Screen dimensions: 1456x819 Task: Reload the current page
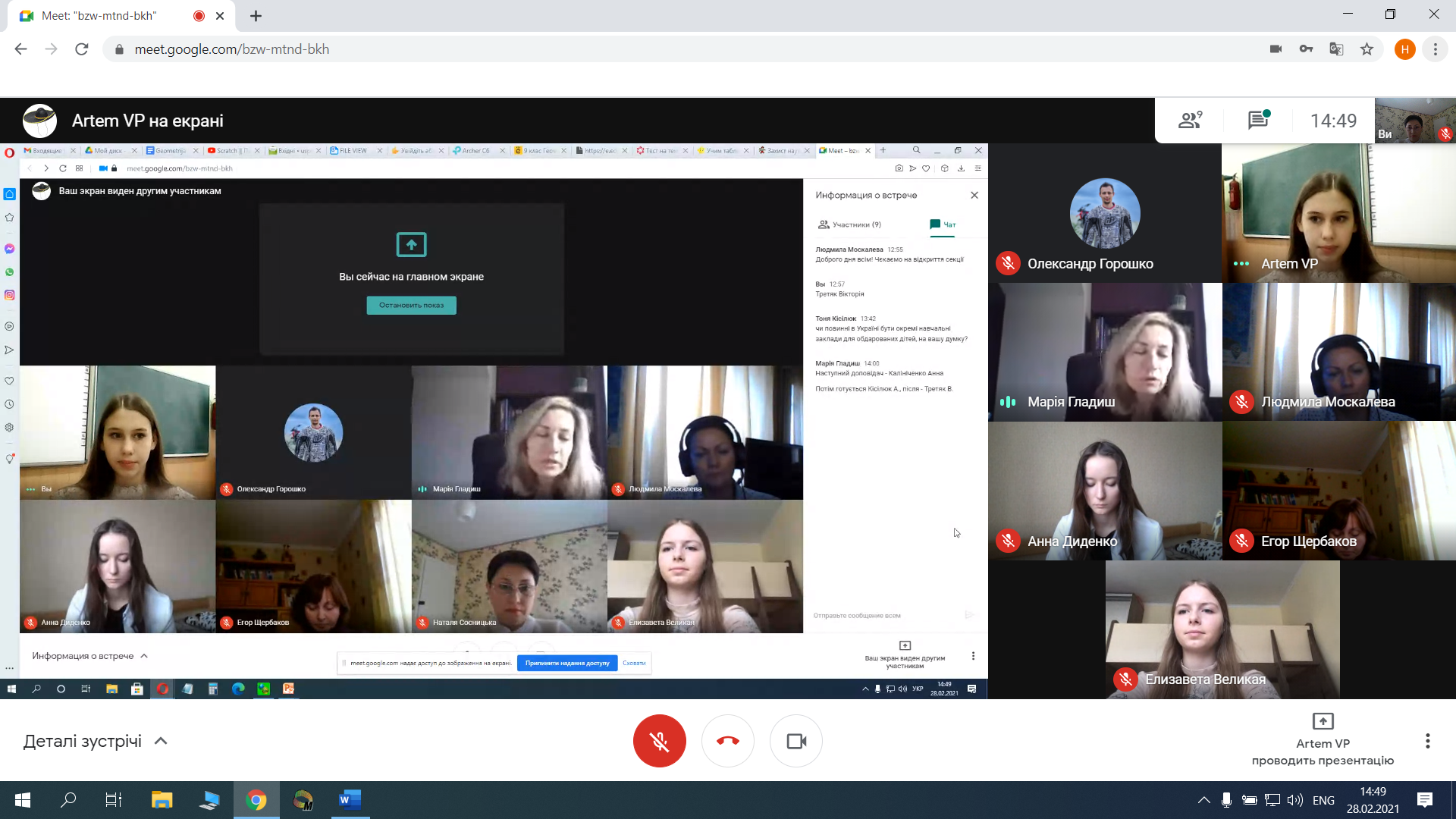click(x=82, y=49)
